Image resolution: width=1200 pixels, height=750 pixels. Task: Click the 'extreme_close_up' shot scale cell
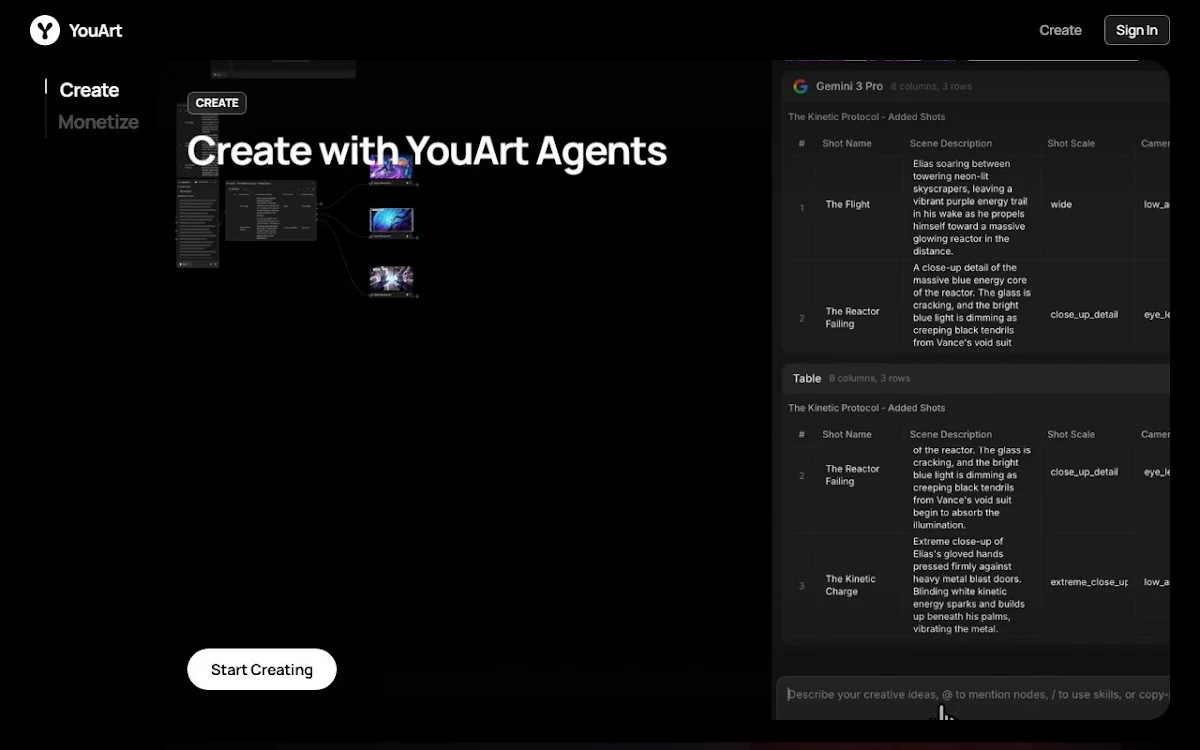pos(1089,582)
